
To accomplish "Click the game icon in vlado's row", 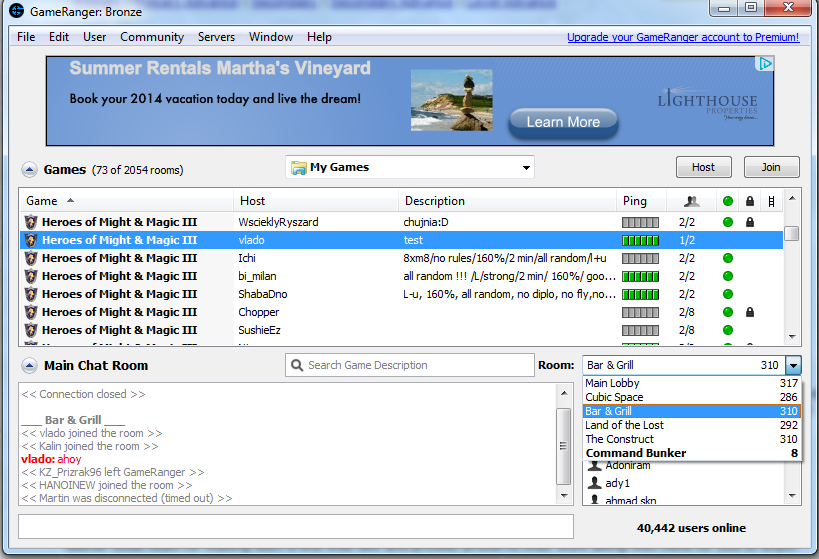I will pos(31,240).
